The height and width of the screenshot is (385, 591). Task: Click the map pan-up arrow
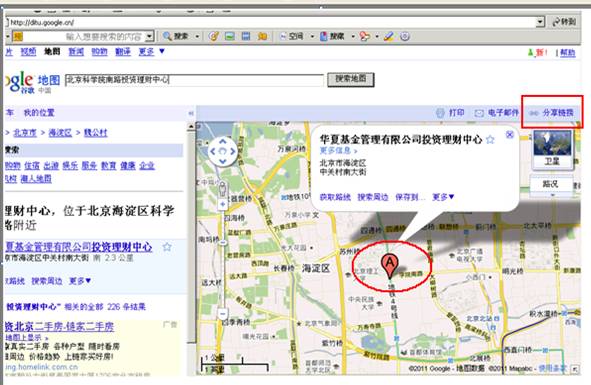(223, 141)
